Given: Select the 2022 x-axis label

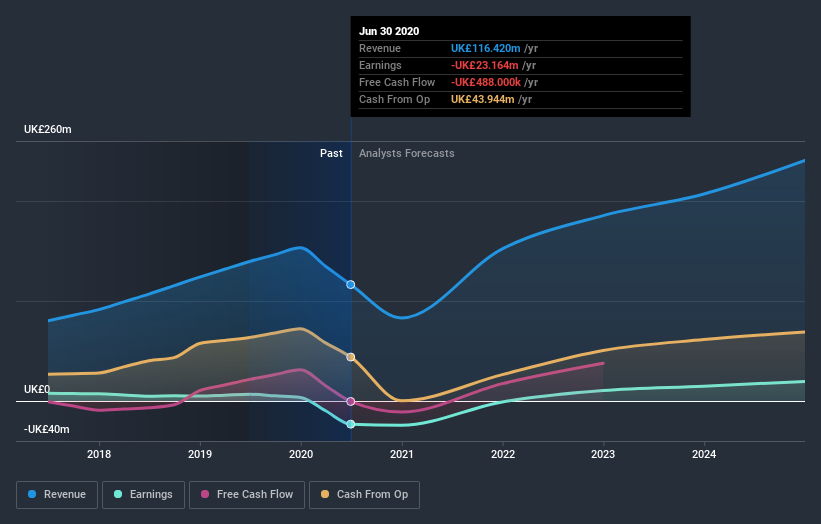Looking at the screenshot, I should pyautogui.click(x=503, y=454).
